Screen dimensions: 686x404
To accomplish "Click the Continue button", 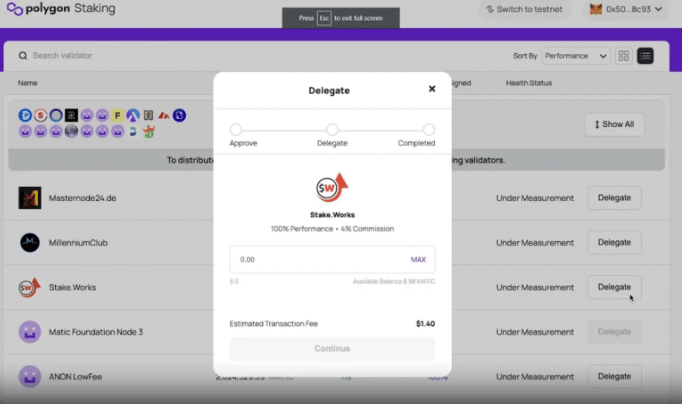I will (x=332, y=348).
